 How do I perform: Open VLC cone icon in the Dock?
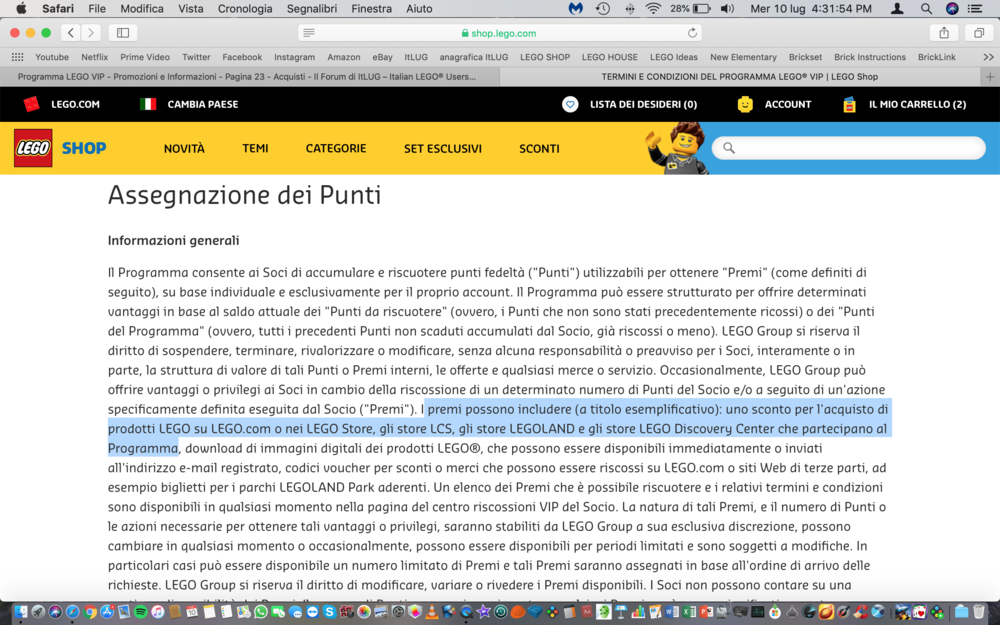click(432, 612)
